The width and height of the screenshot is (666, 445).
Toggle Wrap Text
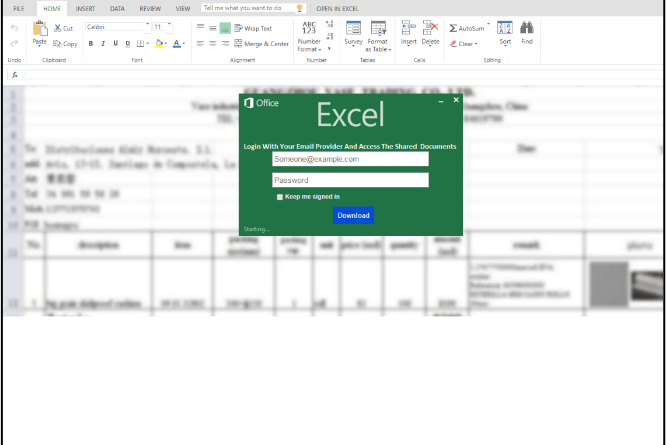pos(253,28)
